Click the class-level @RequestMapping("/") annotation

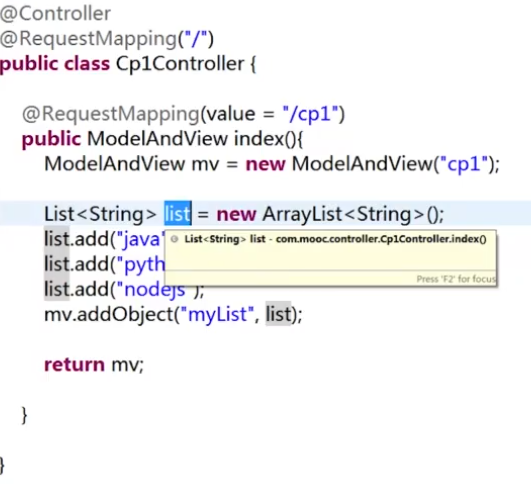click(x=107, y=39)
